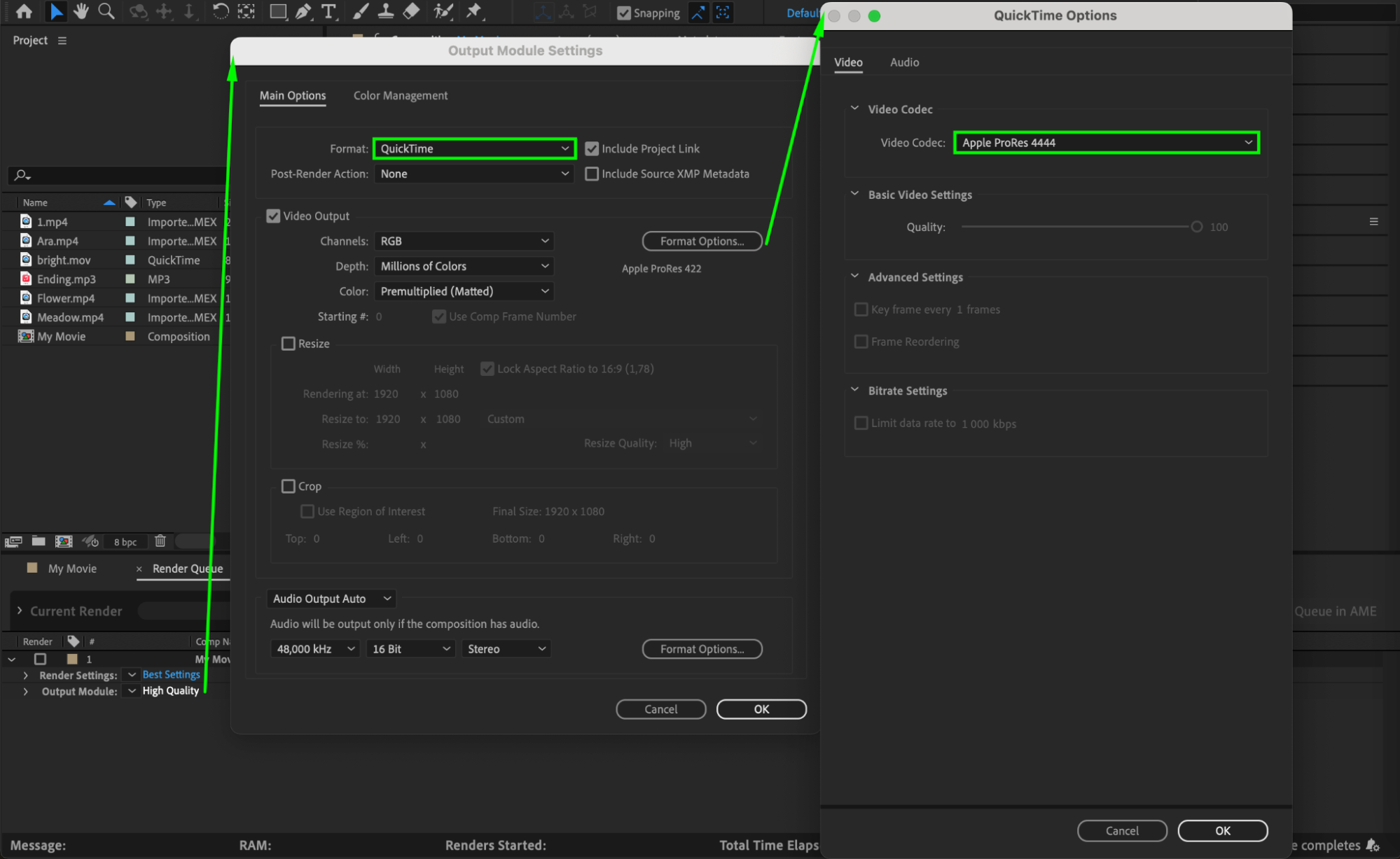
Task: Enable the Resize checkbox
Action: (289, 344)
